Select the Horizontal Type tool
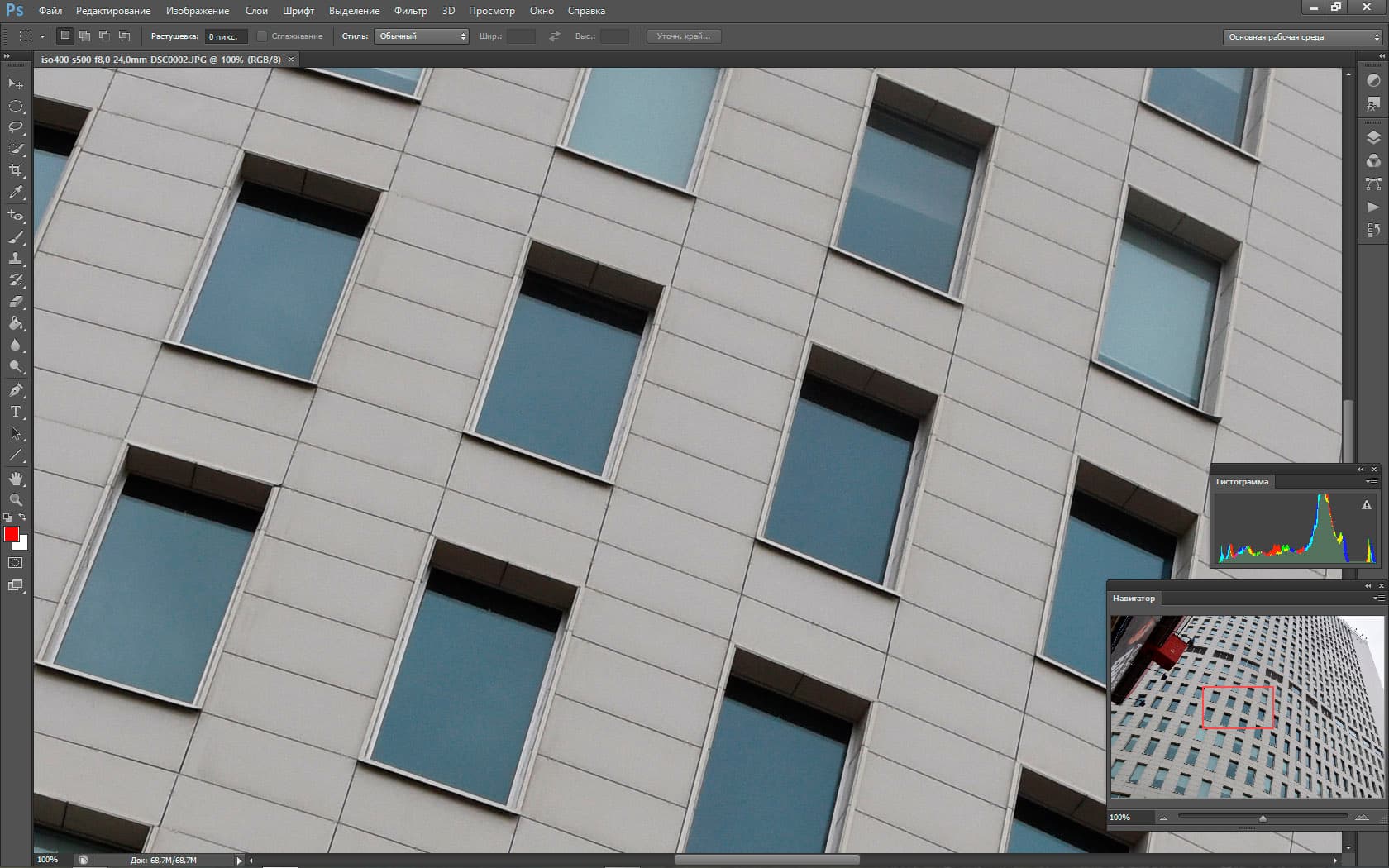Image resolution: width=1389 pixels, height=868 pixels. point(16,412)
